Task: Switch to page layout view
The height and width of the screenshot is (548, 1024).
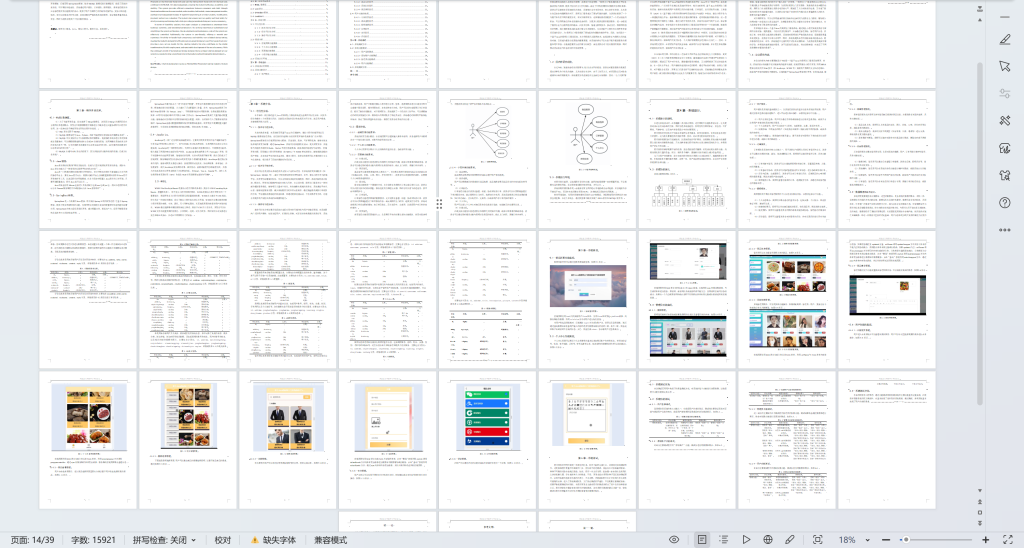Action: (701, 540)
